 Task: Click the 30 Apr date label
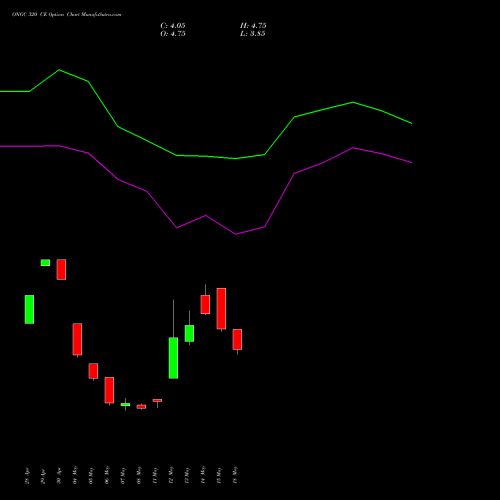(x=59, y=476)
